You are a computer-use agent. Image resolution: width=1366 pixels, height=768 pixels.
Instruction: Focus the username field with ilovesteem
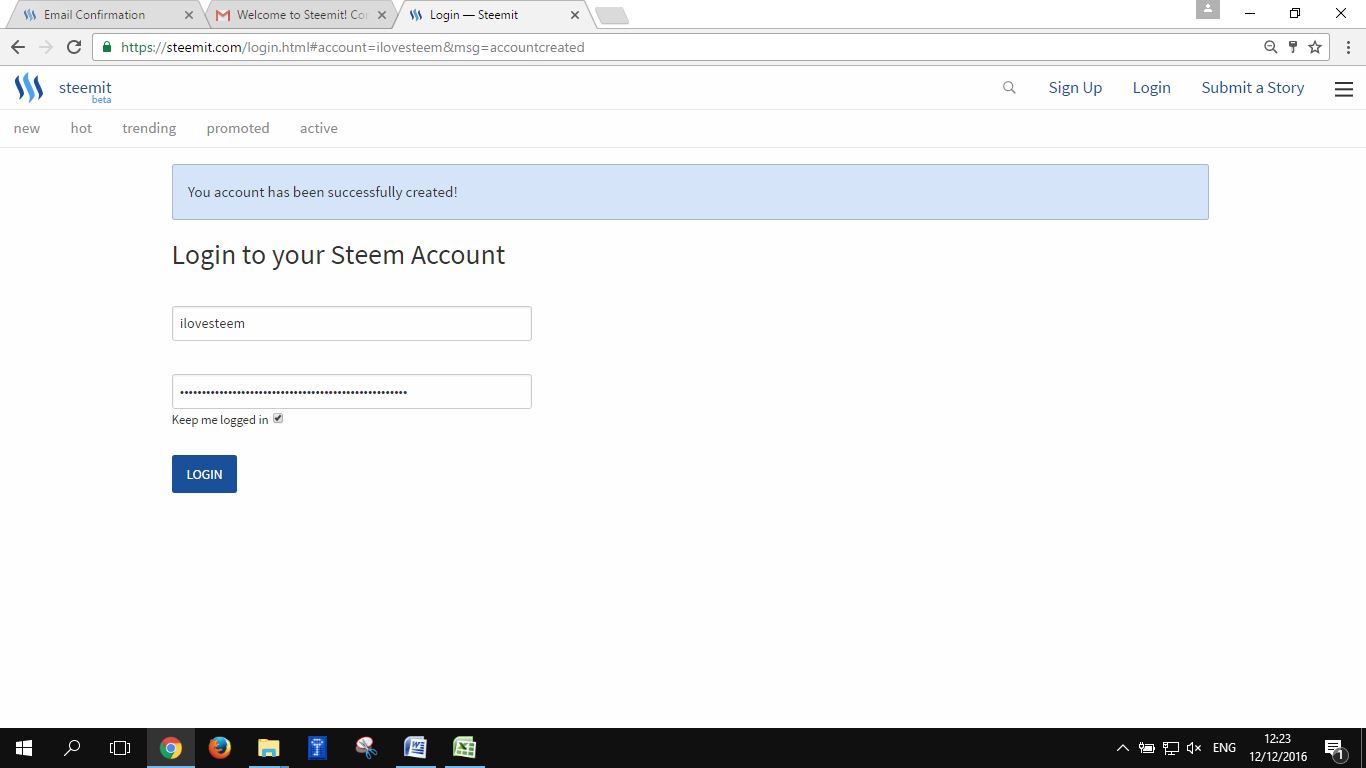(x=352, y=323)
